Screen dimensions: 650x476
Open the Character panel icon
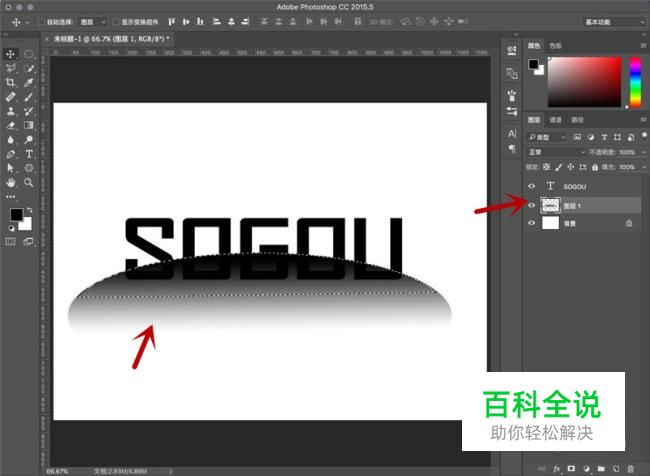pos(512,134)
